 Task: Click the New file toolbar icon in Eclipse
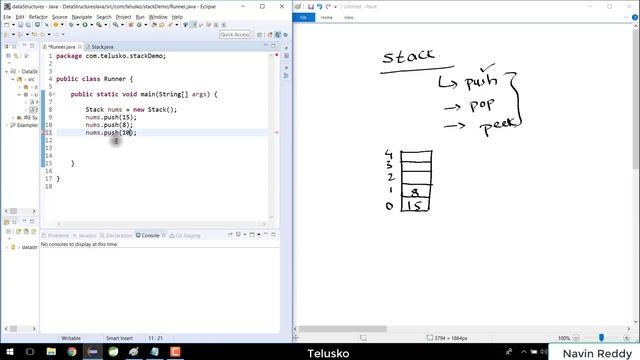(x=7, y=25)
